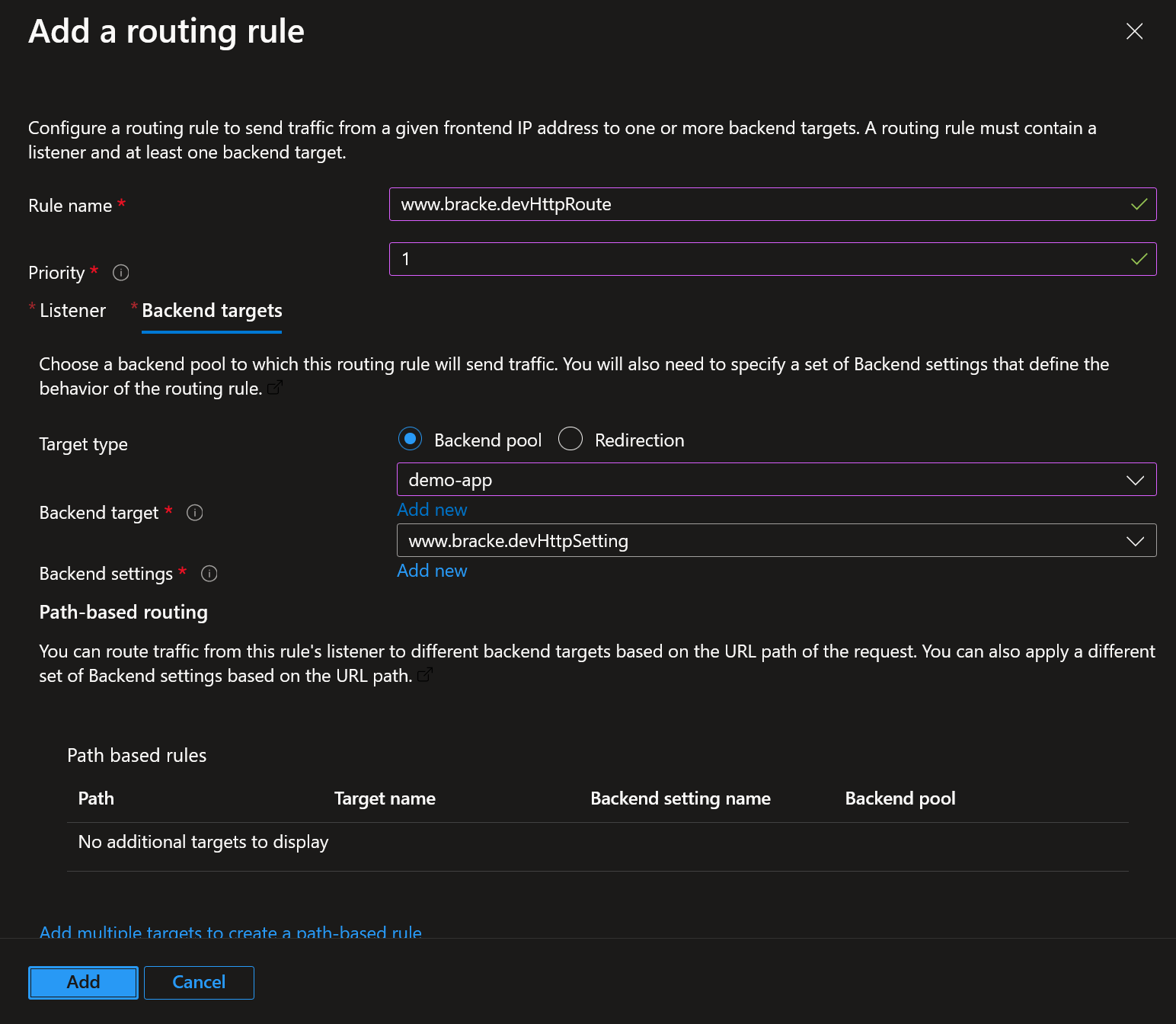Image resolution: width=1176 pixels, height=1024 pixels.
Task: Click the Backend target info icon
Action: (x=194, y=513)
